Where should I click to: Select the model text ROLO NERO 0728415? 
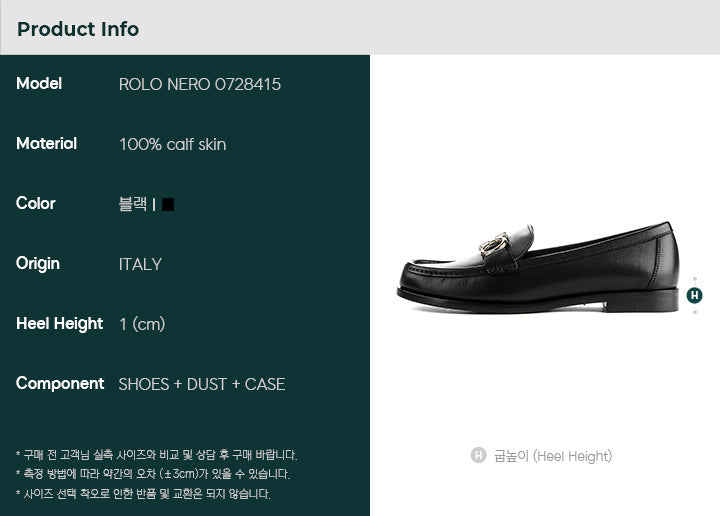(x=200, y=84)
